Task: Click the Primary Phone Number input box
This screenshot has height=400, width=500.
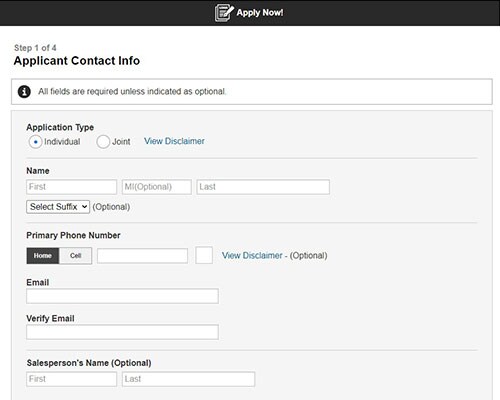Action: point(142,256)
